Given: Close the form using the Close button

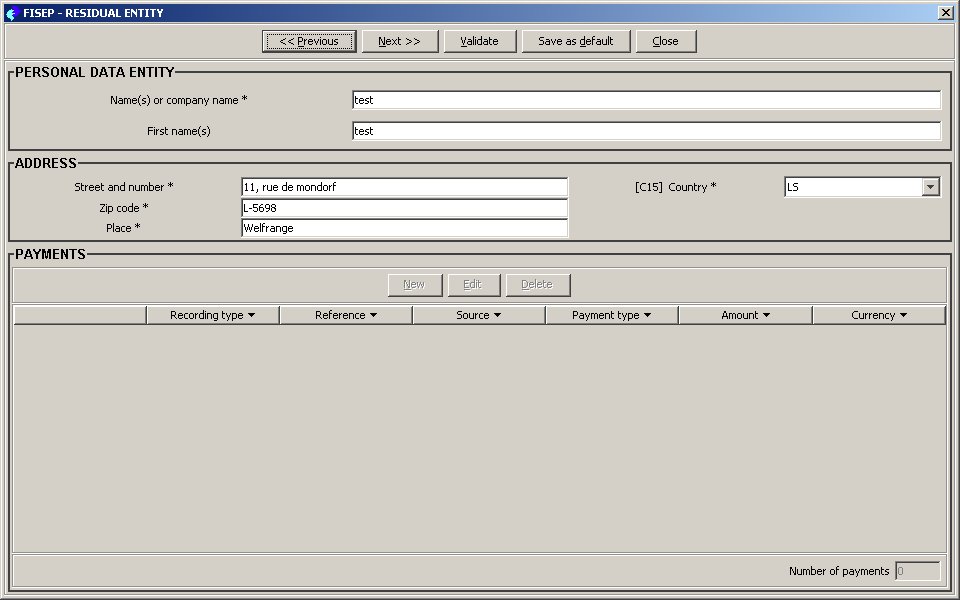Looking at the screenshot, I should tap(665, 41).
